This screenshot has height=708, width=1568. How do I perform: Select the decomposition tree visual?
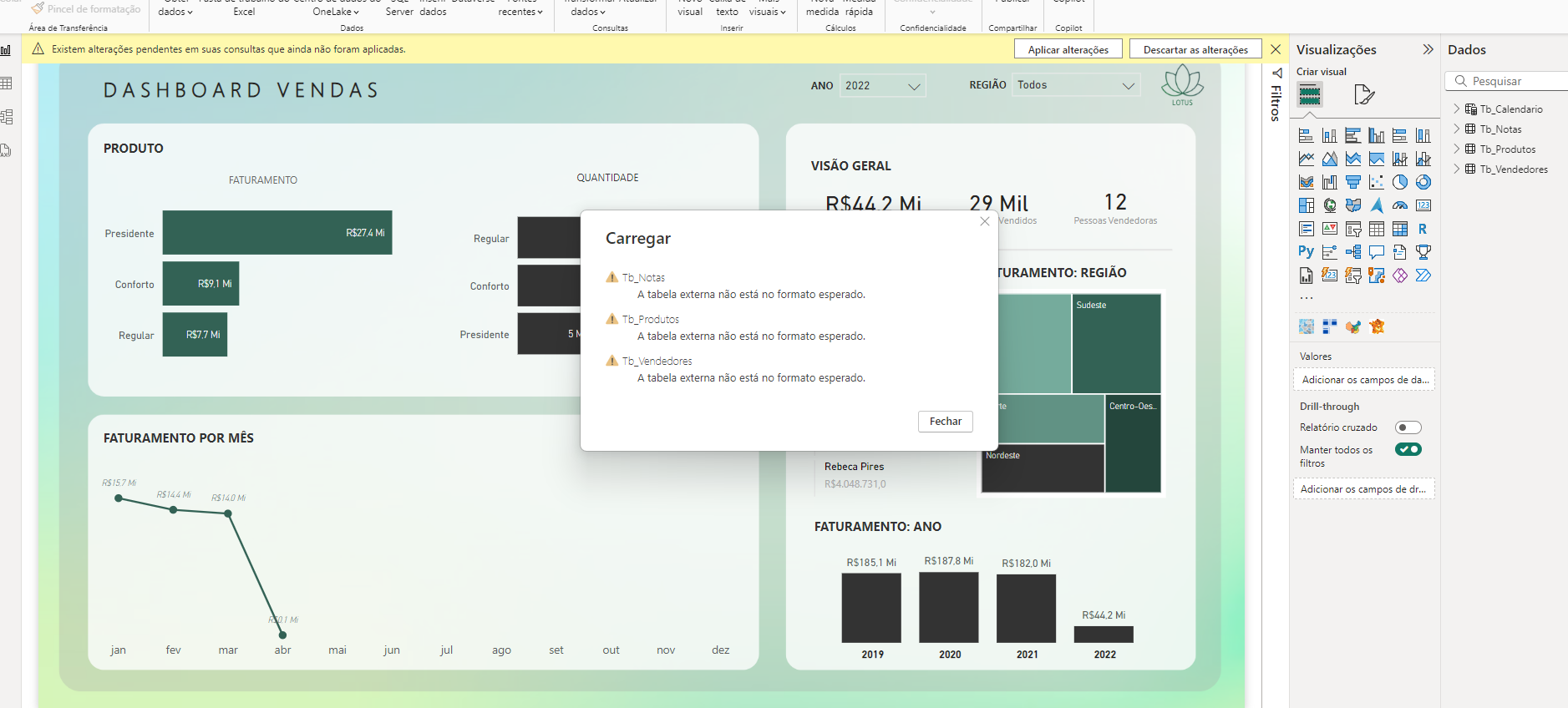tap(1353, 252)
